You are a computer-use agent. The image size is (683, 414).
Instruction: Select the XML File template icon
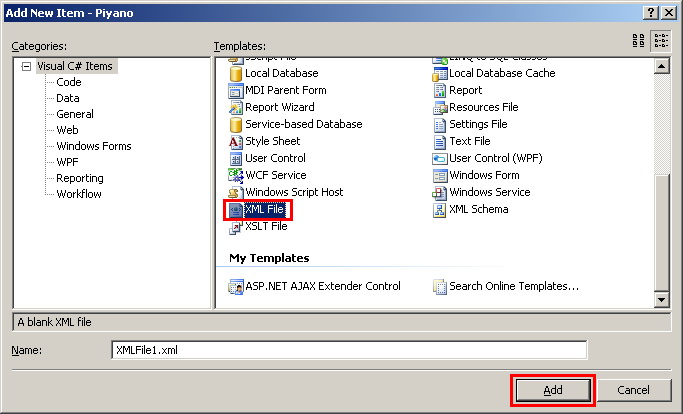[236, 210]
